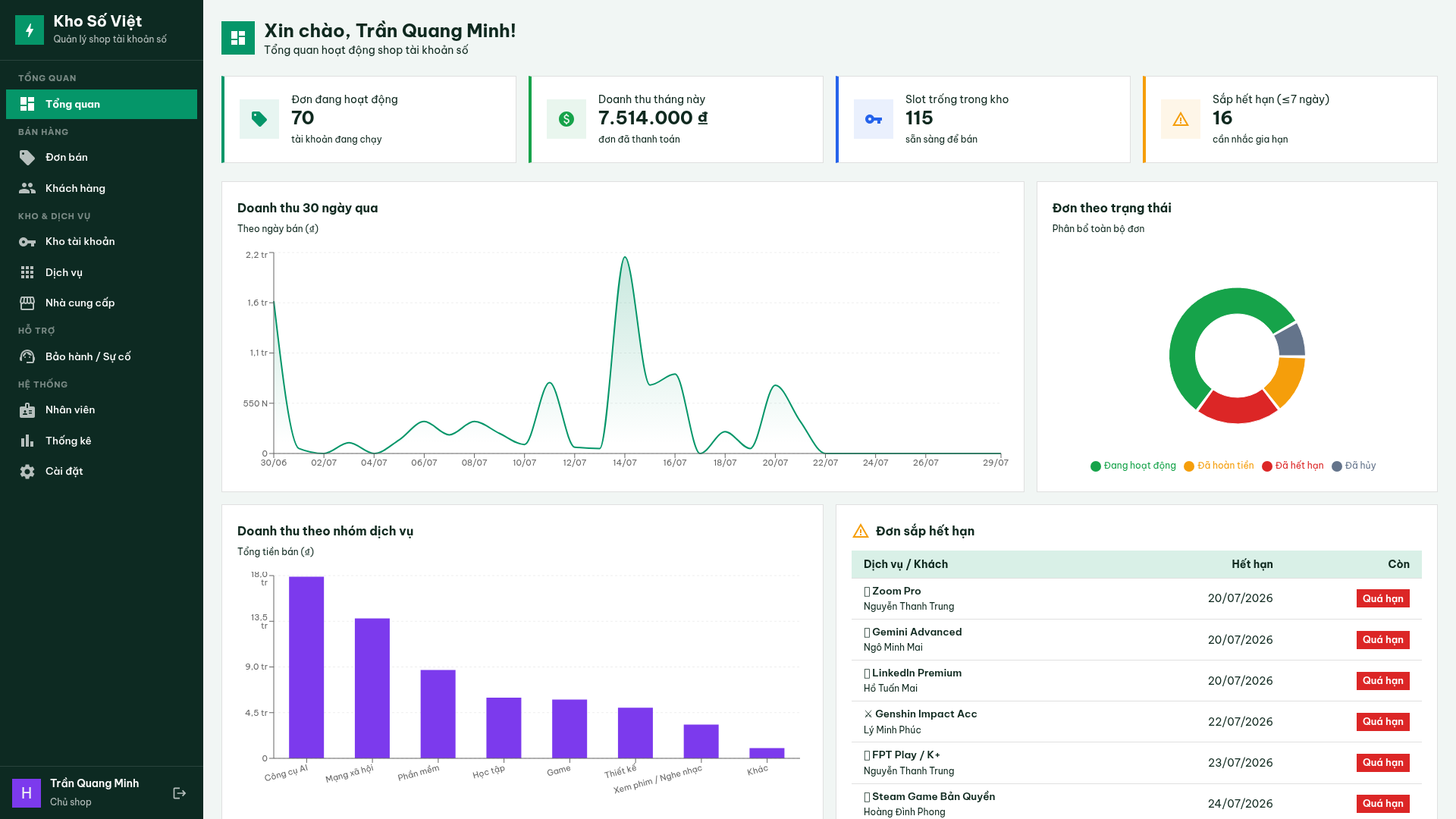Viewport: 1456px width, 819px height.
Task: Open the Gemini Advanced order row
Action: pos(1136,639)
